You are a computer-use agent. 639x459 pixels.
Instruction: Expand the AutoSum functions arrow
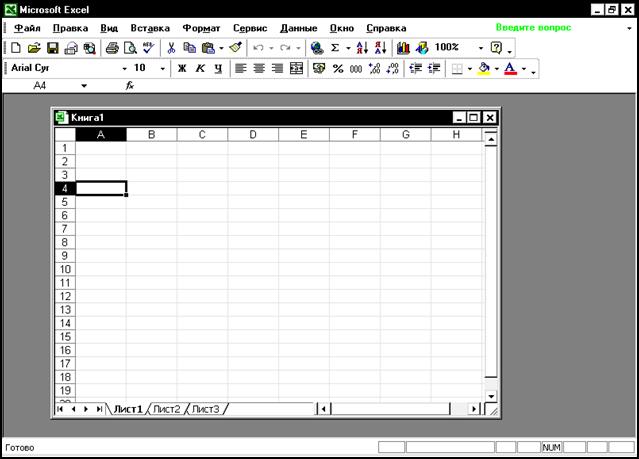click(348, 48)
